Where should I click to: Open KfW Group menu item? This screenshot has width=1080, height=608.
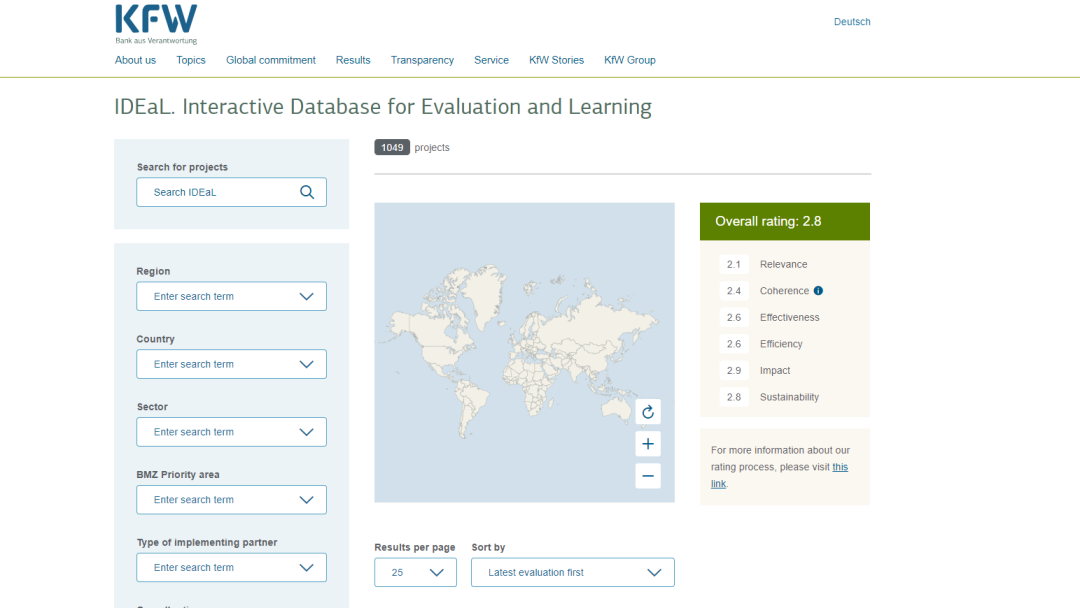[x=630, y=60]
